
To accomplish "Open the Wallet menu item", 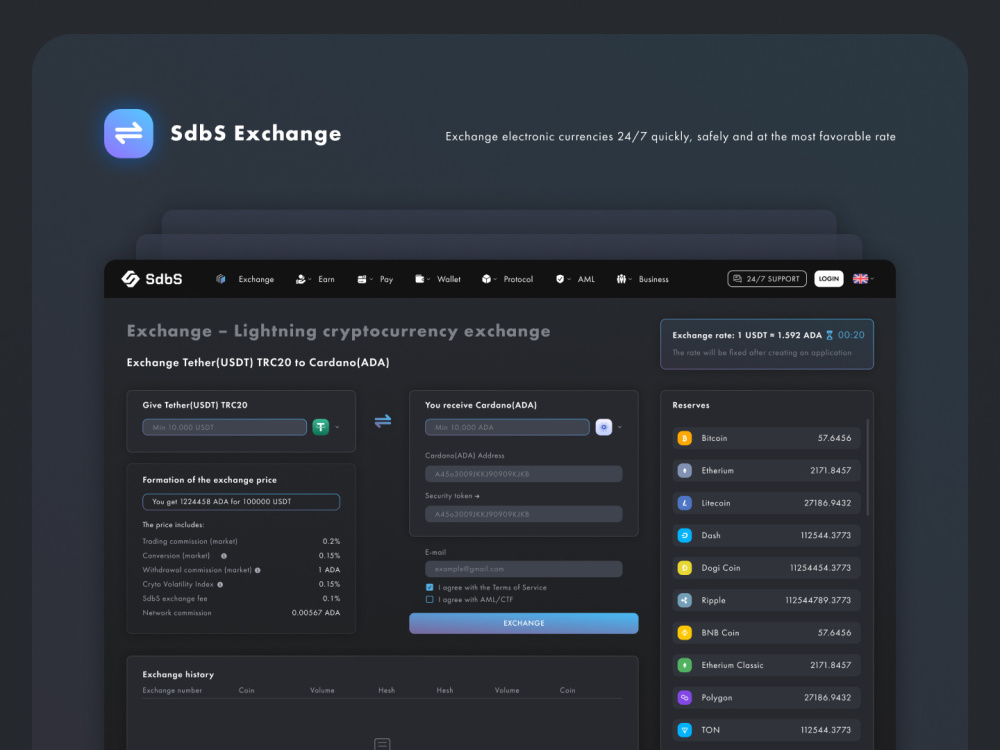I will pyautogui.click(x=449, y=279).
